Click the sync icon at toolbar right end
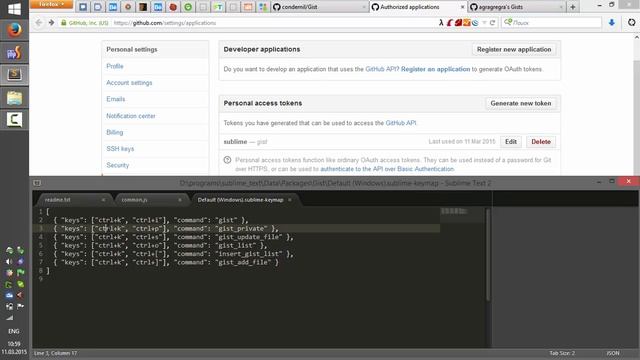The height and width of the screenshot is (360, 640). (x=631, y=22)
